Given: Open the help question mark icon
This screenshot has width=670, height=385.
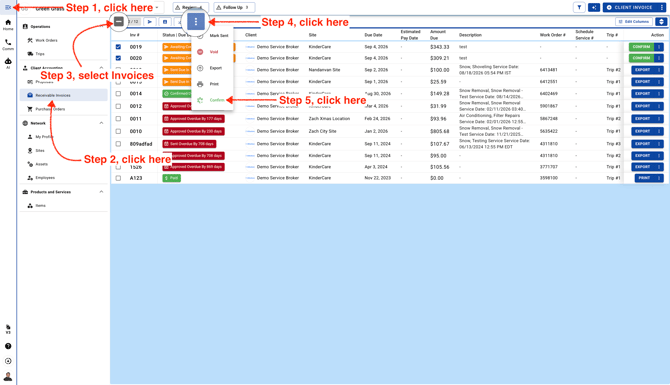Looking at the screenshot, I should 8,346.
